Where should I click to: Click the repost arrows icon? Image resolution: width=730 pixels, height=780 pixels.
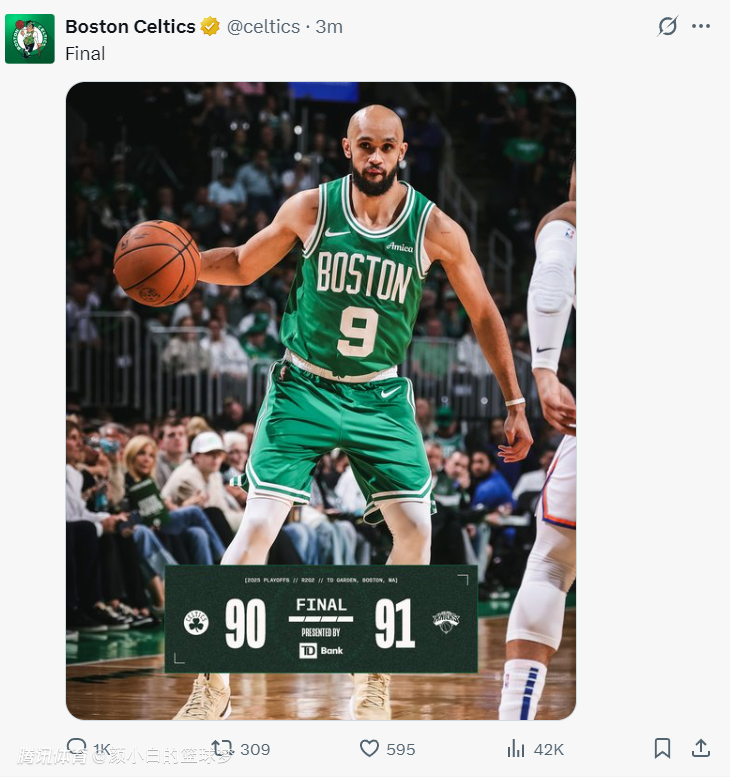point(222,748)
